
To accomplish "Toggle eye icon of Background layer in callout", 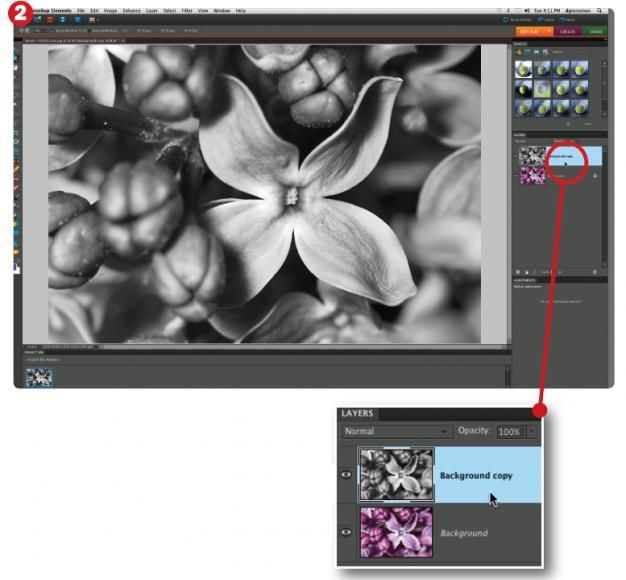I will pos(347,532).
